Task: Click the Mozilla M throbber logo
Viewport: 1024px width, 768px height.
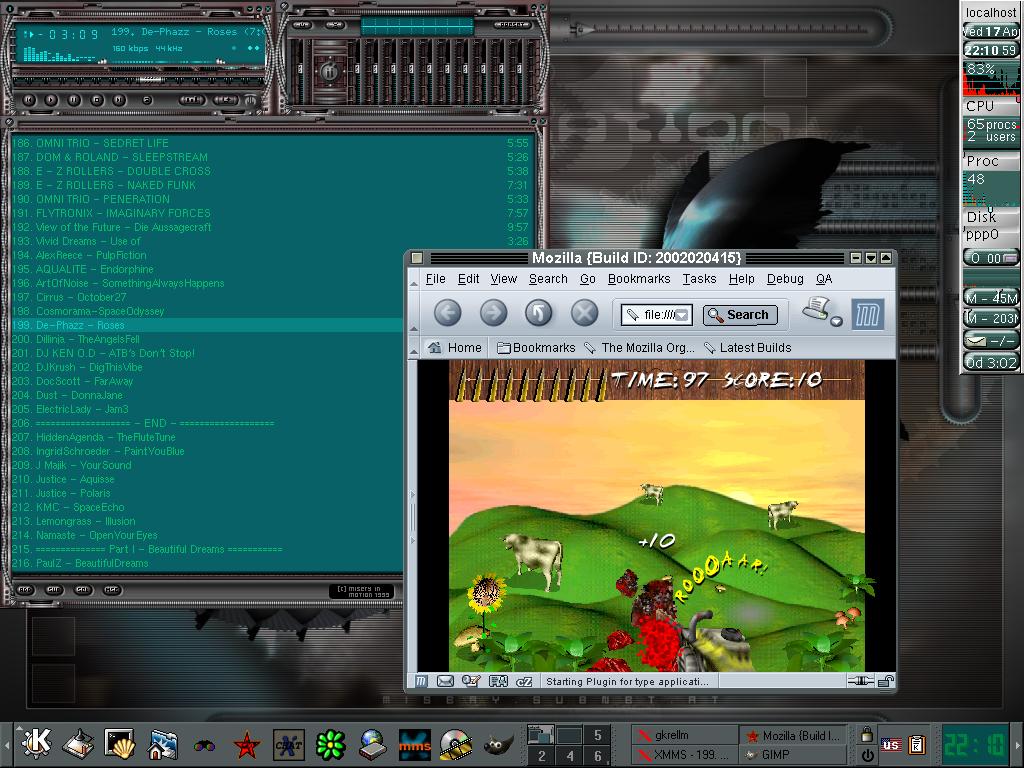Action: coord(868,315)
